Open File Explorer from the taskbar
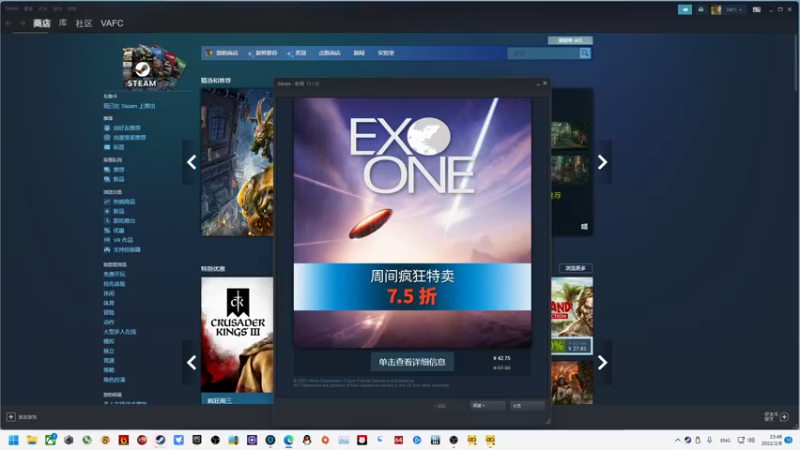 pos(32,440)
